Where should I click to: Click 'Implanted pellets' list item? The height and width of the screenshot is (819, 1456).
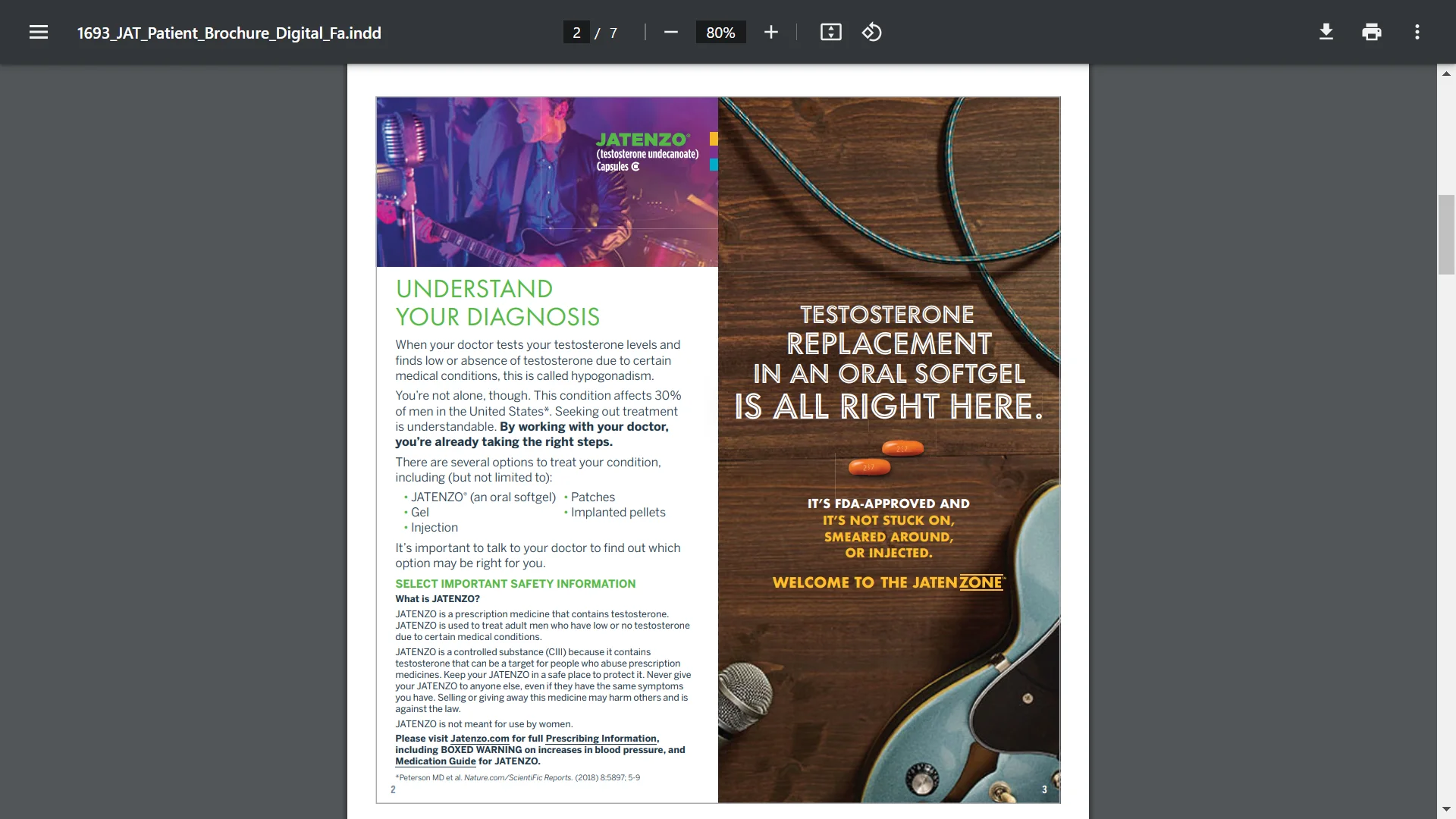point(618,513)
